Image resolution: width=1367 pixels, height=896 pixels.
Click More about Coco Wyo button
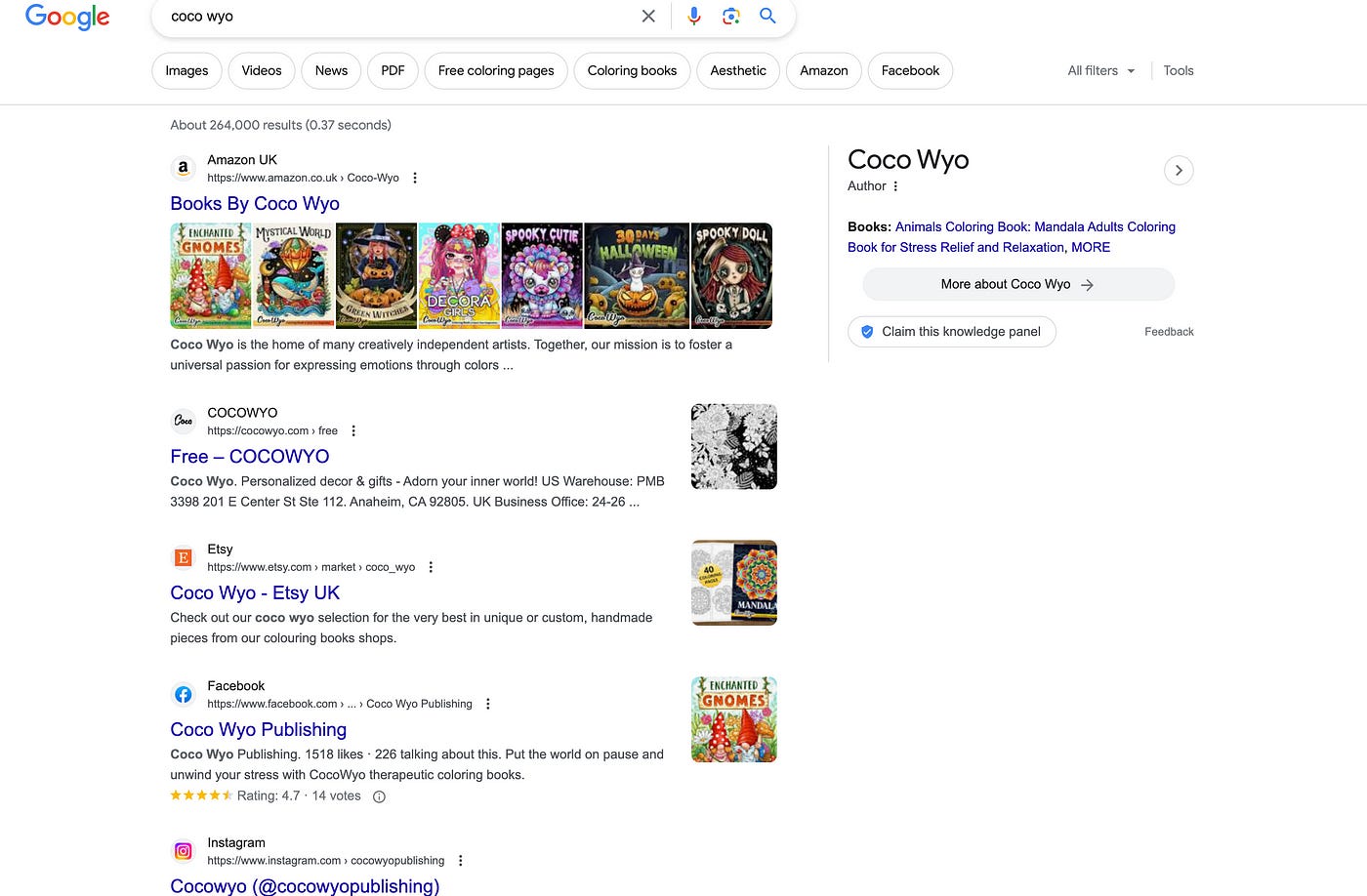[x=1018, y=284]
